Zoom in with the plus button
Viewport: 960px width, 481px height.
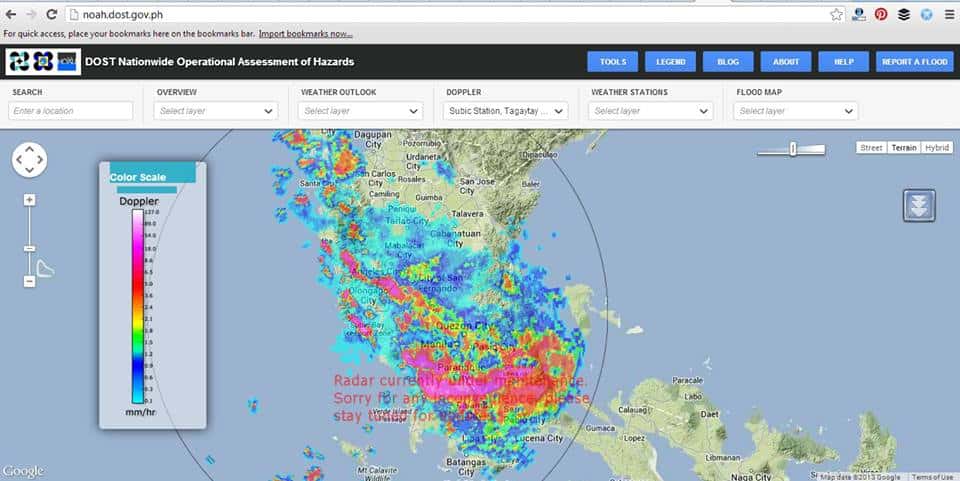pos(29,200)
